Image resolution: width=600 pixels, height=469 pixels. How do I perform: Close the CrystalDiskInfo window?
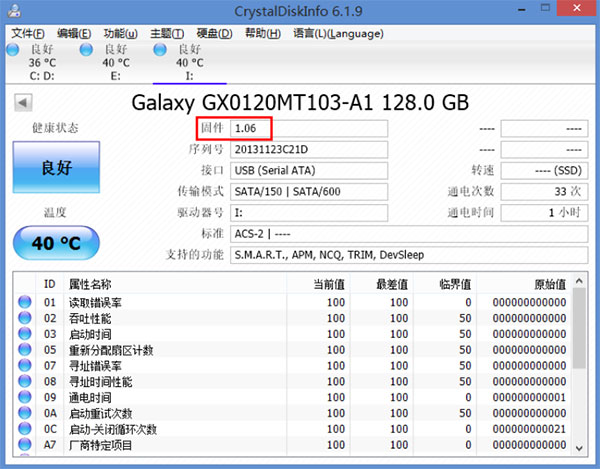pos(577,8)
